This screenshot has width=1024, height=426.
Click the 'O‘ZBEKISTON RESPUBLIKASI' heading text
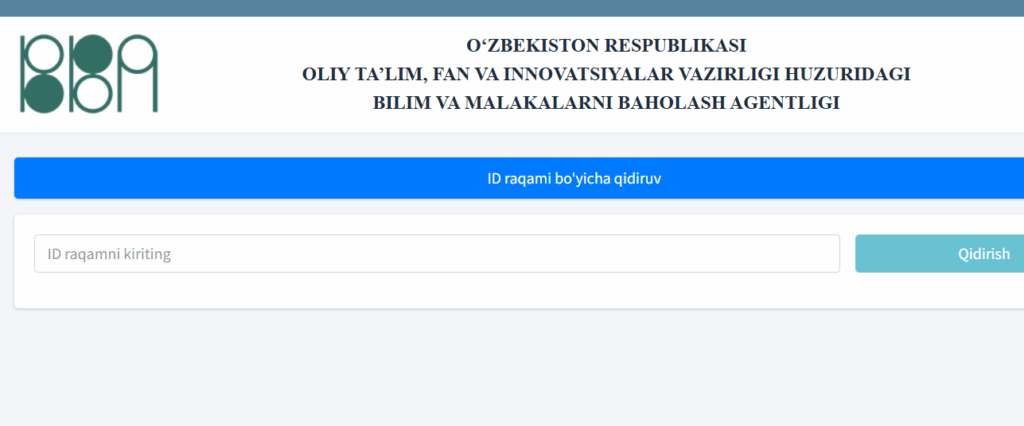tap(606, 46)
